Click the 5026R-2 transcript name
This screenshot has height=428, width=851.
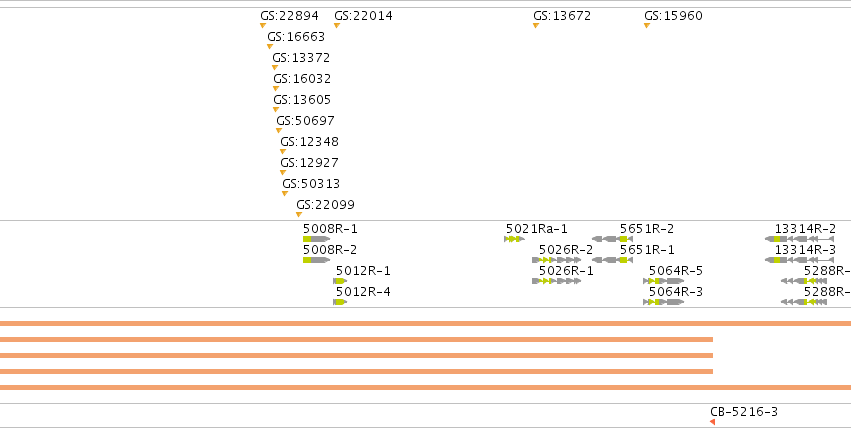pos(566,250)
